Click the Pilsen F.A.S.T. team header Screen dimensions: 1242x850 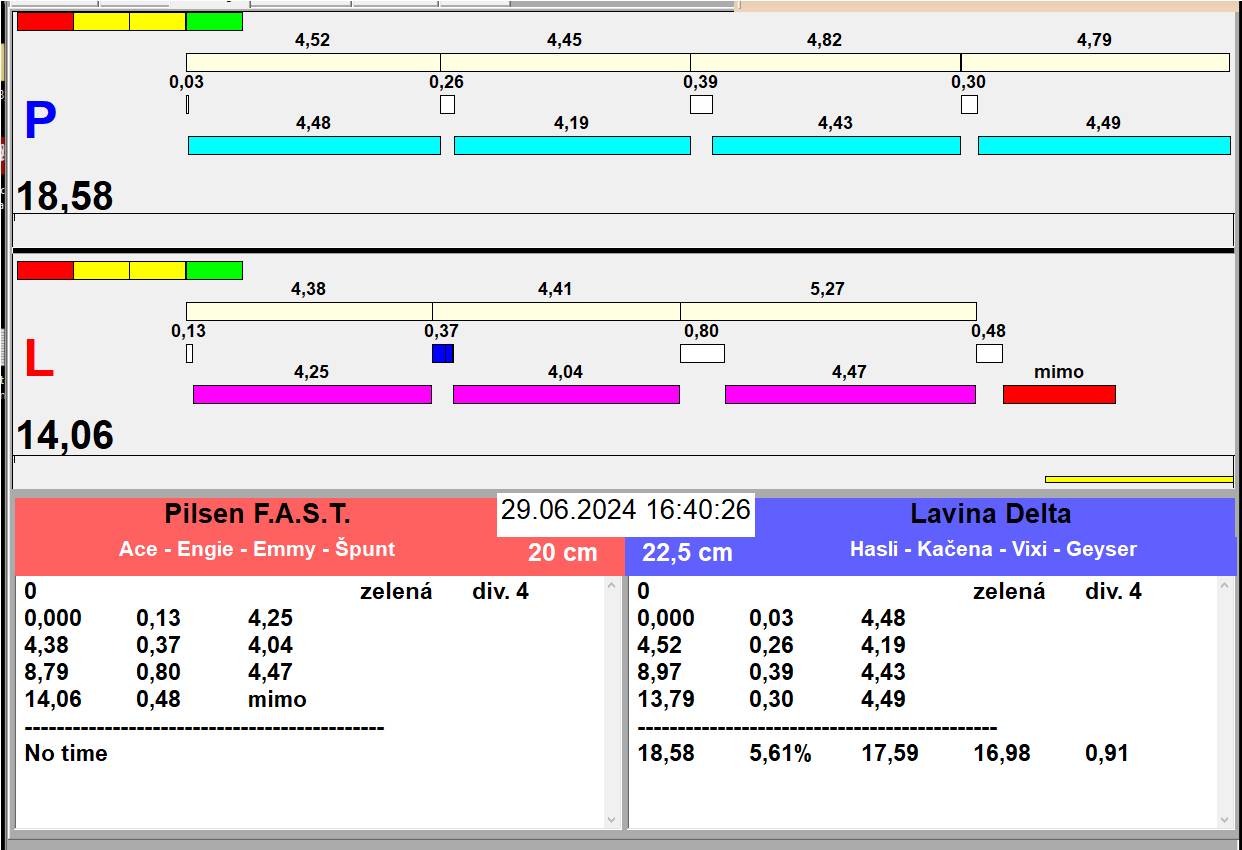(257, 515)
